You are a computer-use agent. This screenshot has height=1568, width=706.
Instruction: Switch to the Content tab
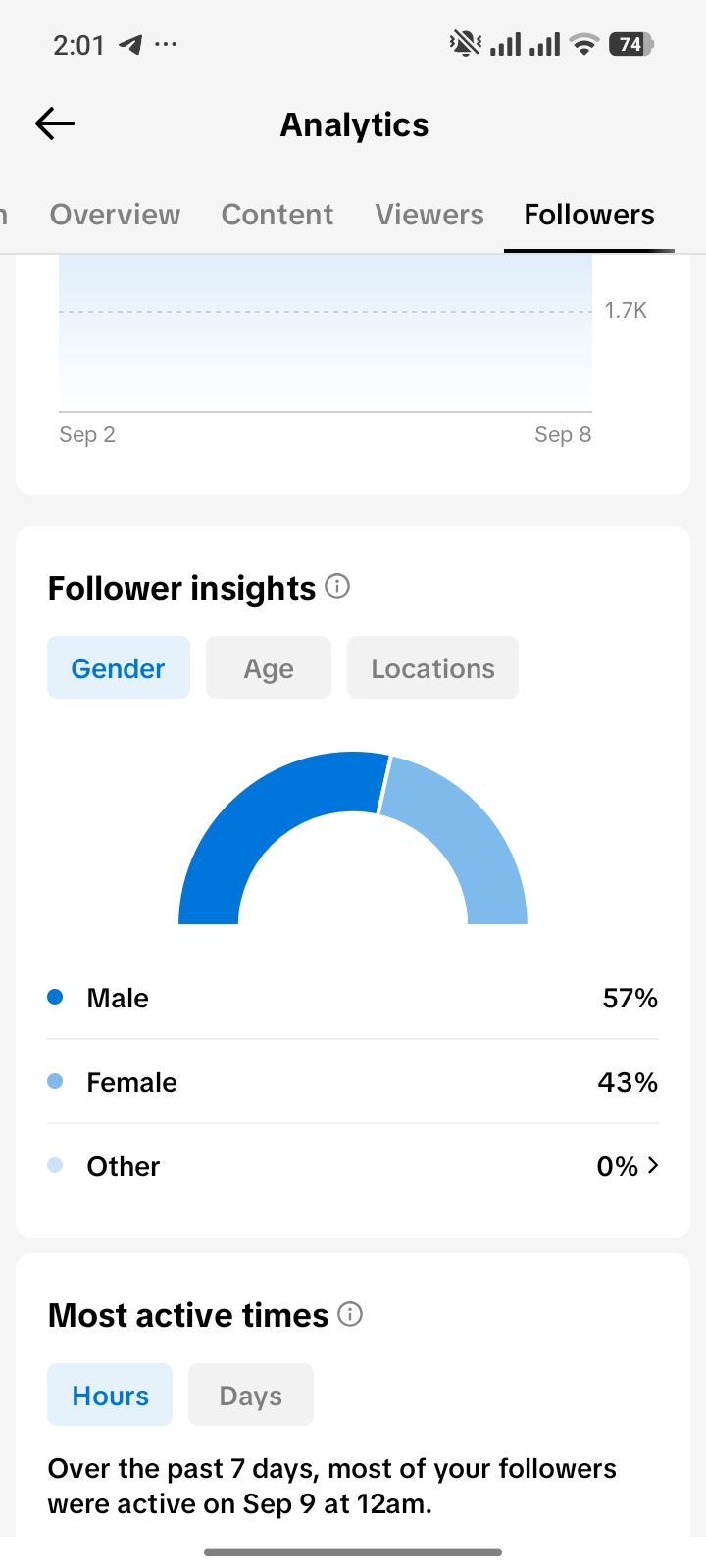pos(277,215)
